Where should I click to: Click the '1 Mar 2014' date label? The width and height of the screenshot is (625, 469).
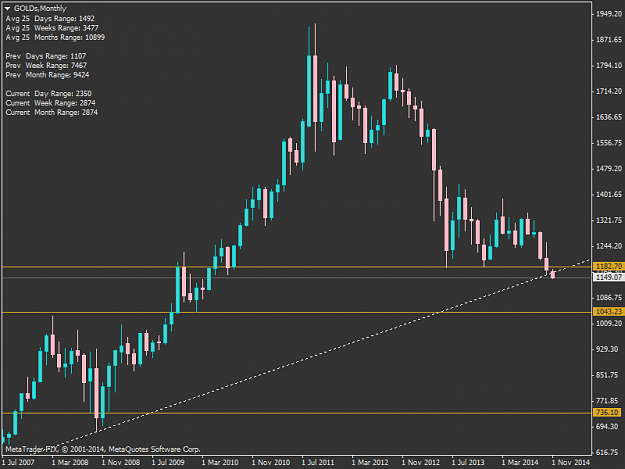pos(520,462)
